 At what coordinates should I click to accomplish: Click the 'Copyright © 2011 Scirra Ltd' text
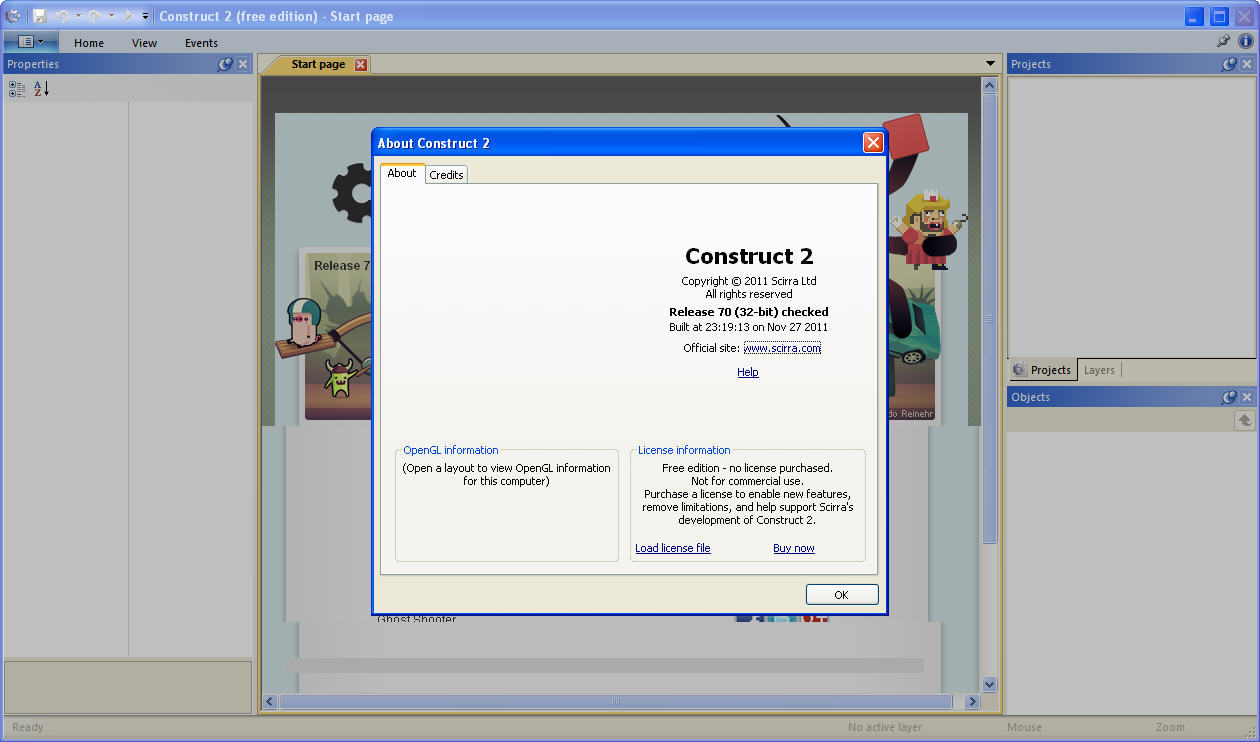click(x=749, y=281)
